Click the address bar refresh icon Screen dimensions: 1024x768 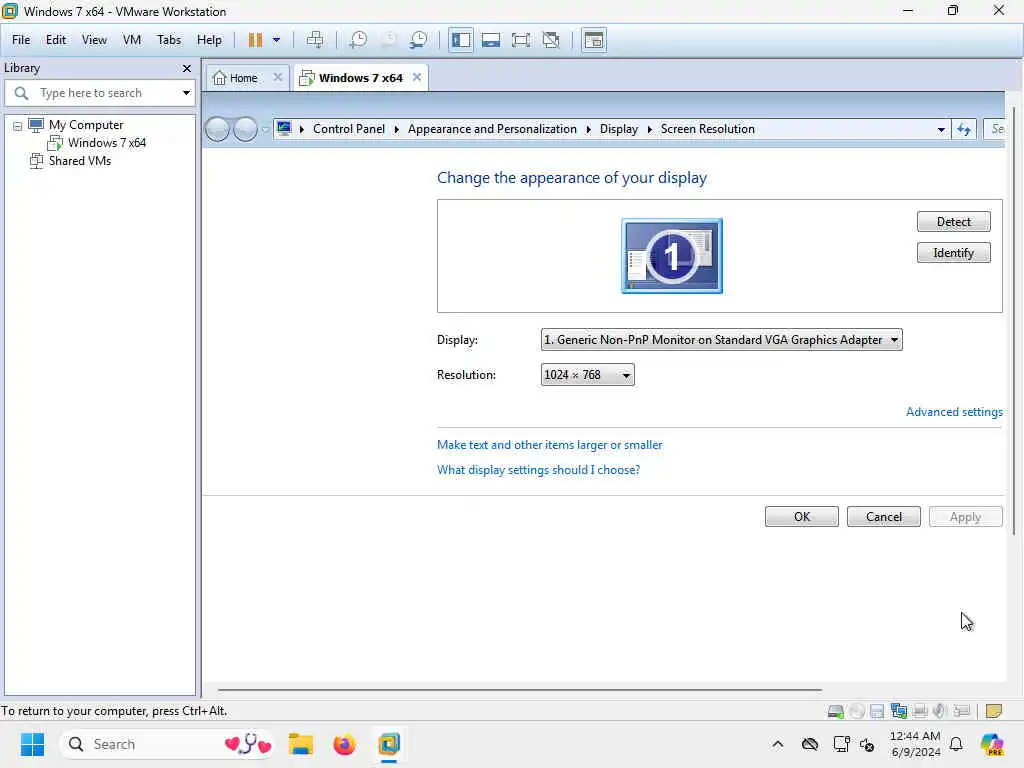tap(964, 129)
